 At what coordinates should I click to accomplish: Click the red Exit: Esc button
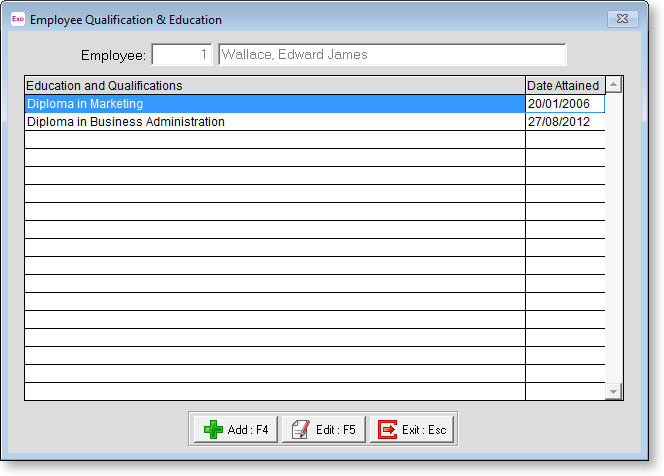click(413, 430)
